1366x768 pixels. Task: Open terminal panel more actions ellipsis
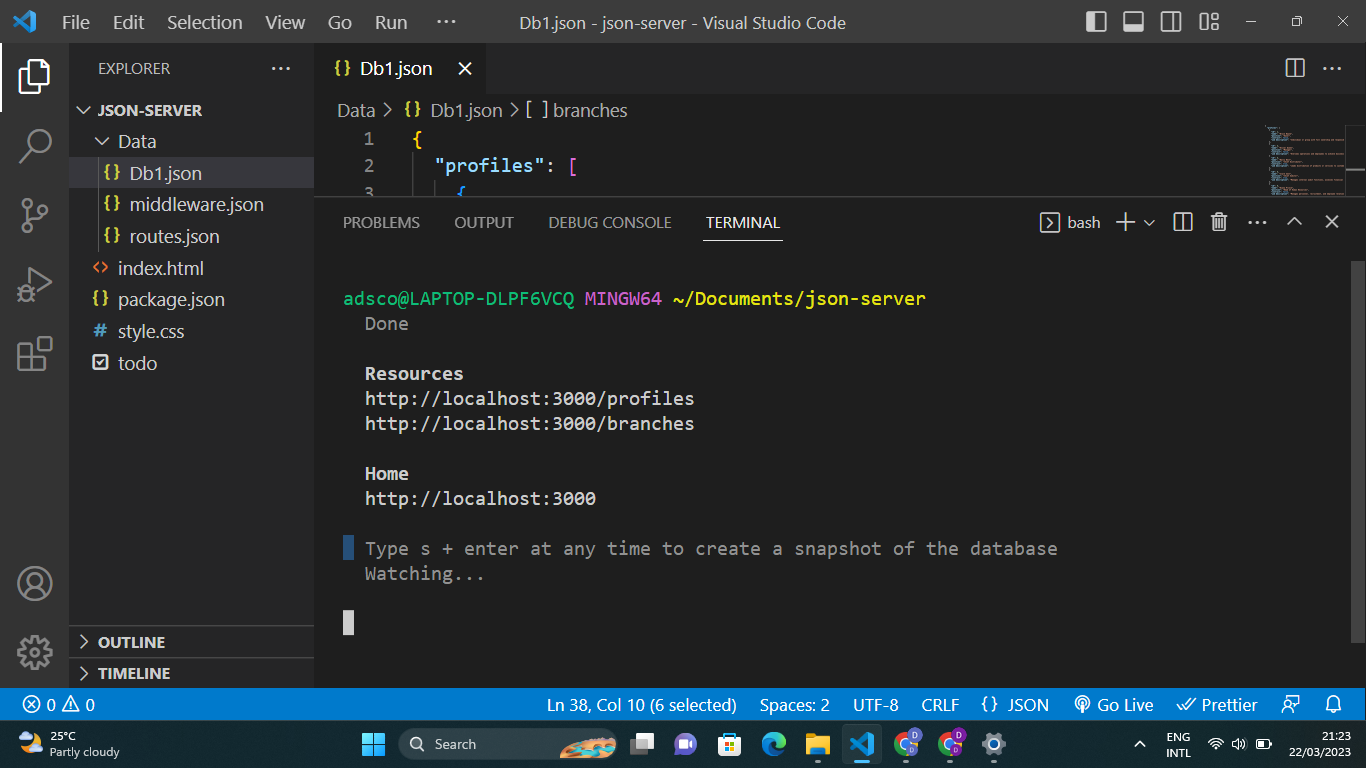1257,222
